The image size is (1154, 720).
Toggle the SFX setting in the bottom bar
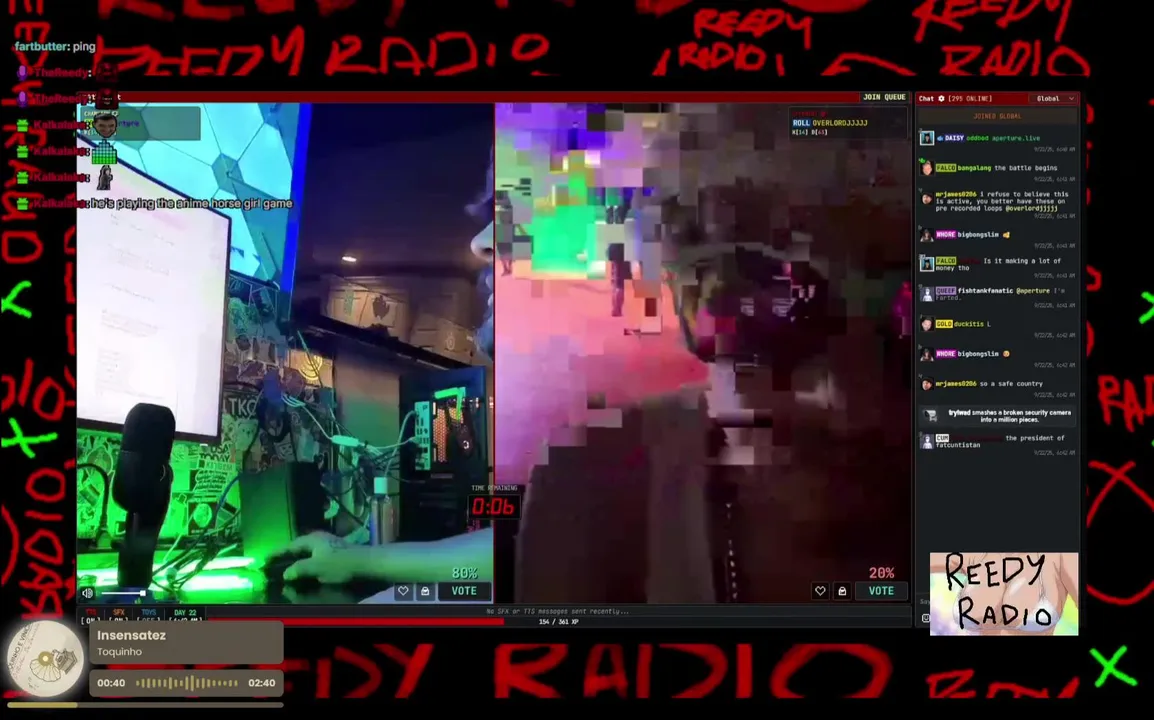118,616
